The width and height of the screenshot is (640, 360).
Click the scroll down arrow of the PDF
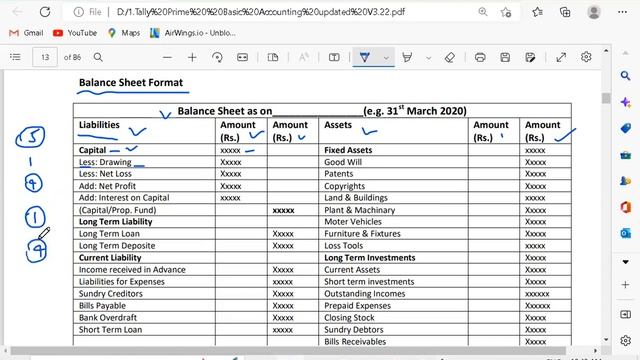(606, 340)
